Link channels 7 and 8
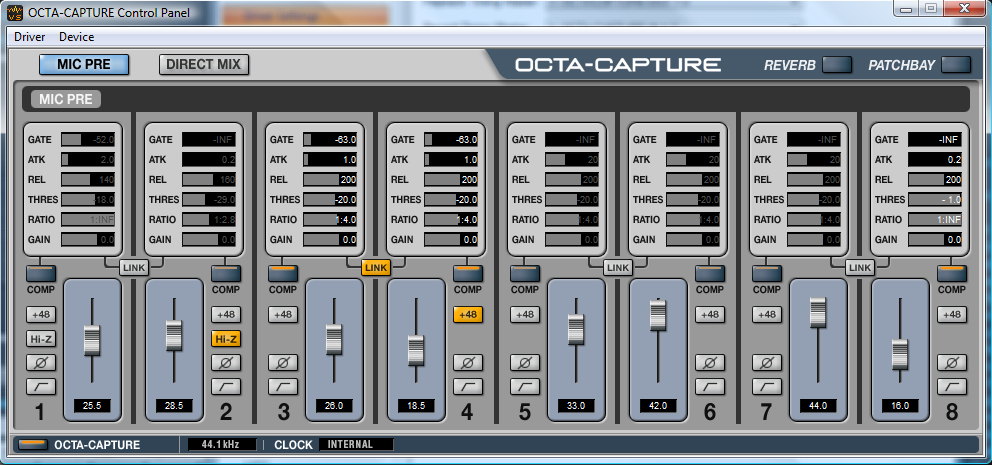 (859, 267)
